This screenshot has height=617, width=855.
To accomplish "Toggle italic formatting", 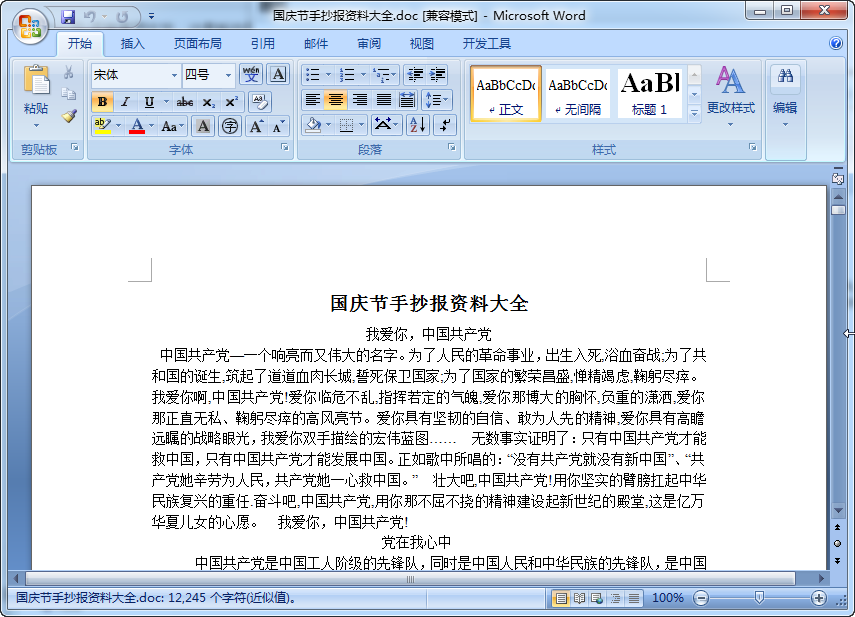I will pyautogui.click(x=125, y=101).
